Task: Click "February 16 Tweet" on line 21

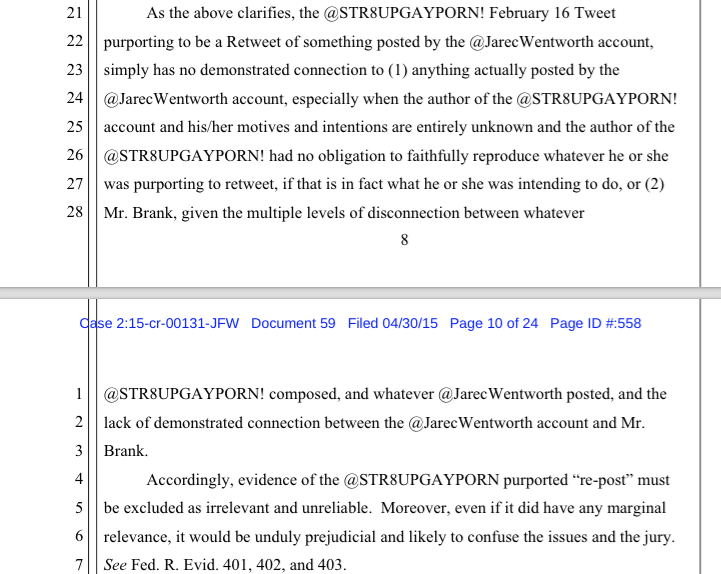Action: pos(552,13)
